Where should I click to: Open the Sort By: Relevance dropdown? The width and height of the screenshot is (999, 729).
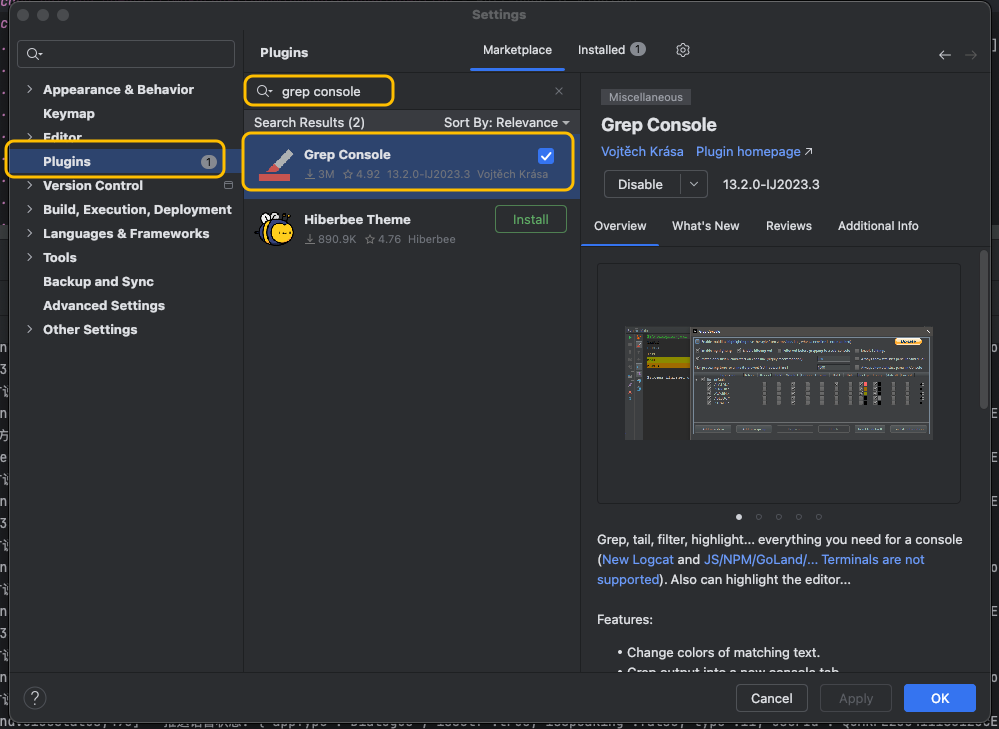pos(507,122)
